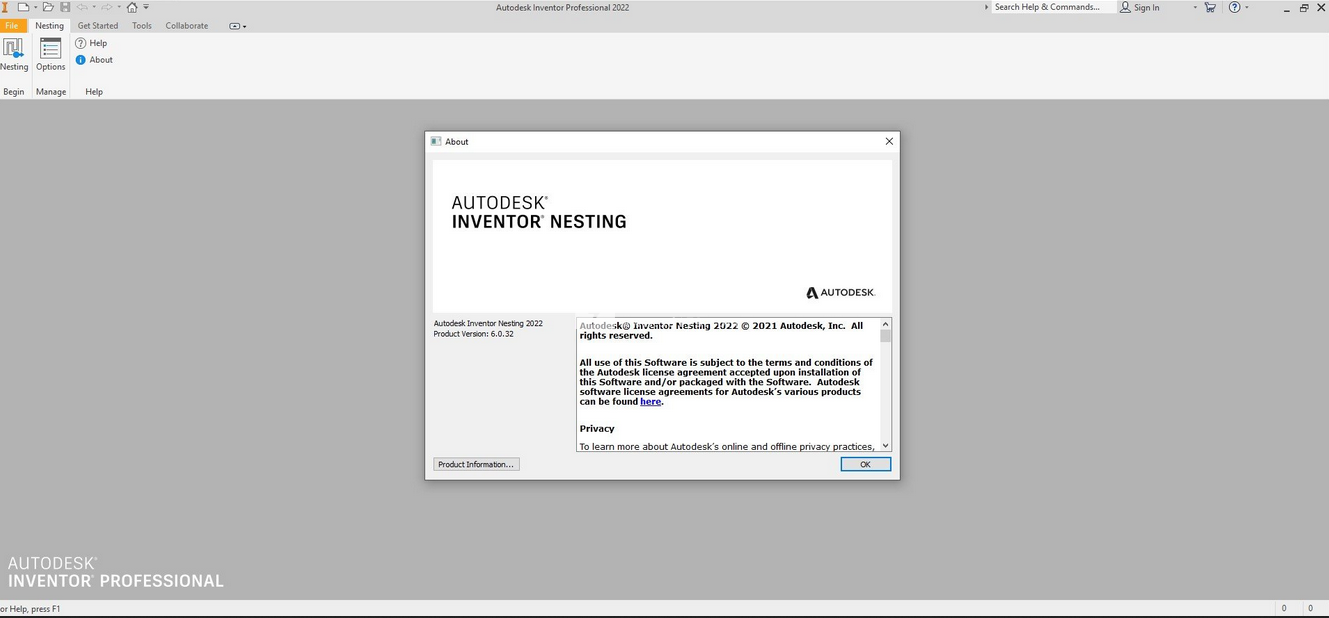Click the license text scroll up arrow
This screenshot has width=1329, height=618.
point(885,324)
